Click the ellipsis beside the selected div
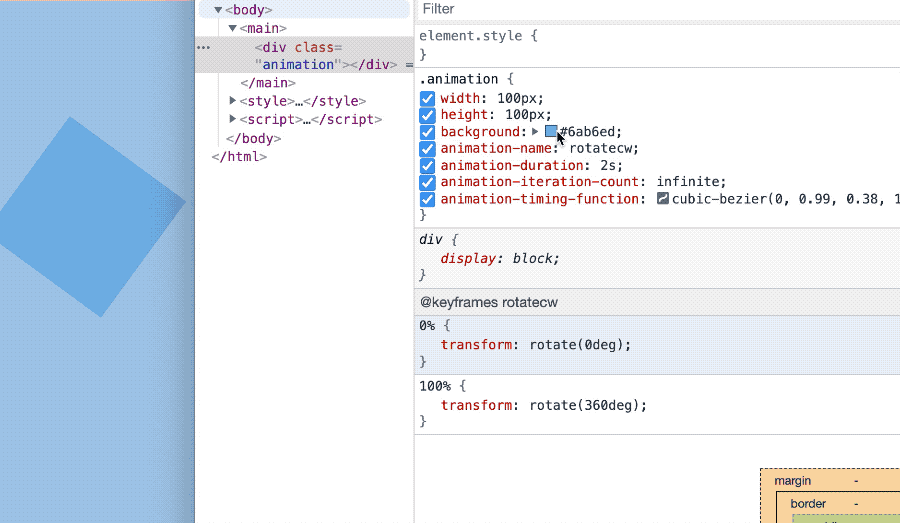This screenshot has width=900, height=523. coord(203,47)
